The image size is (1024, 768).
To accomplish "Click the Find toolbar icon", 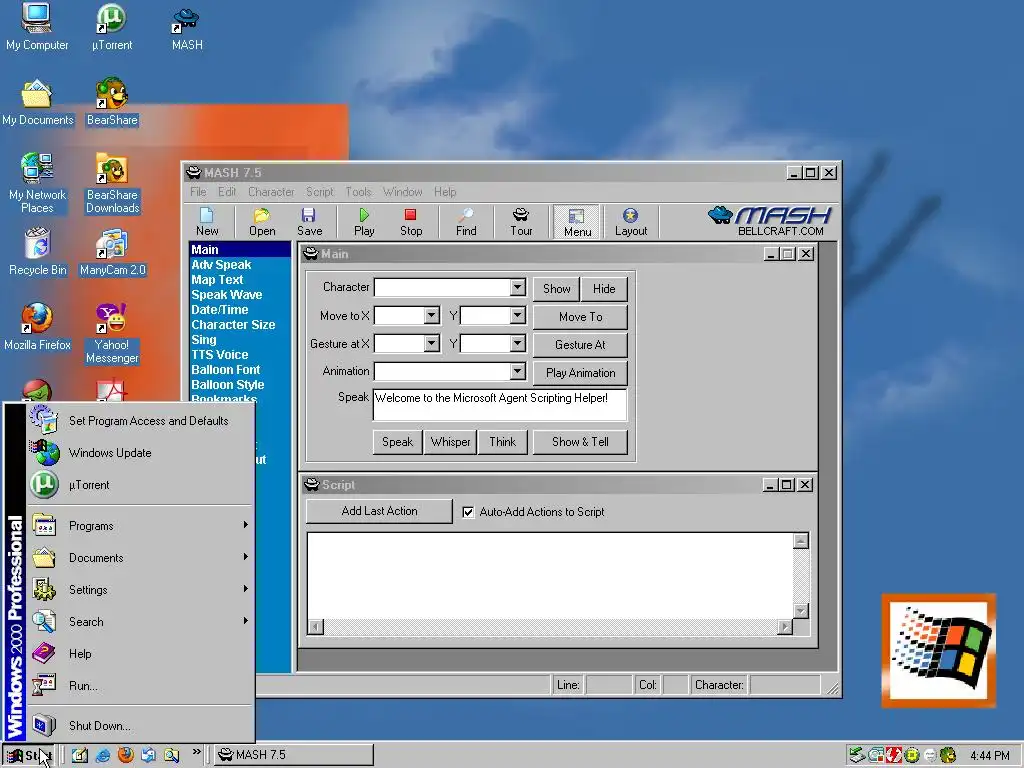I will (466, 222).
